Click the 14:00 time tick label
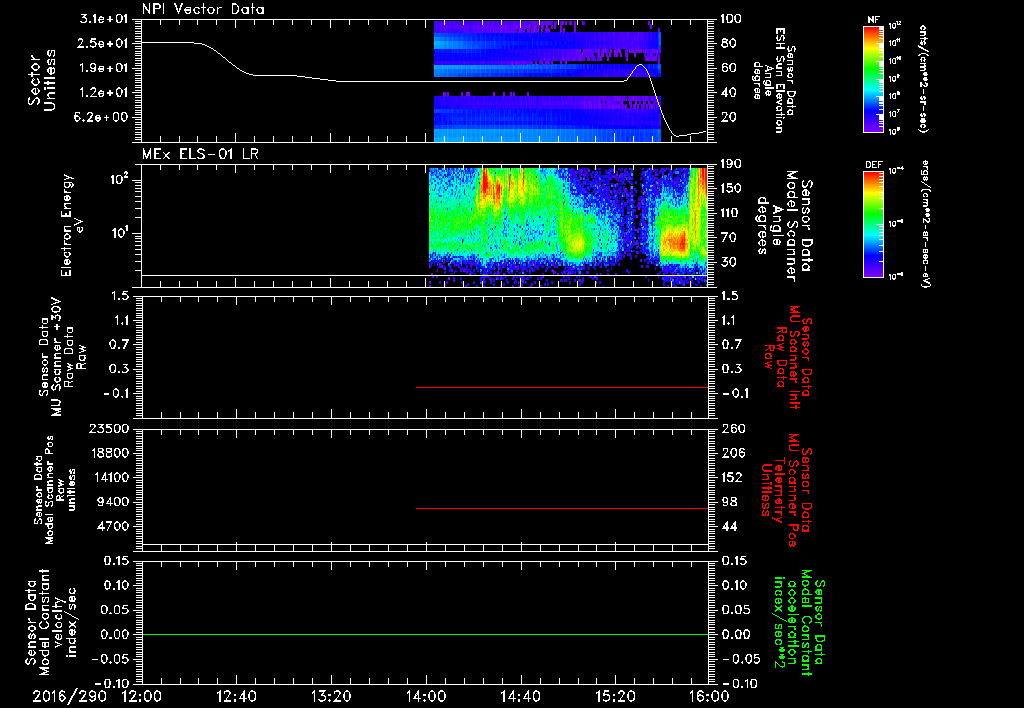This screenshot has width=1024, height=708. click(426, 696)
